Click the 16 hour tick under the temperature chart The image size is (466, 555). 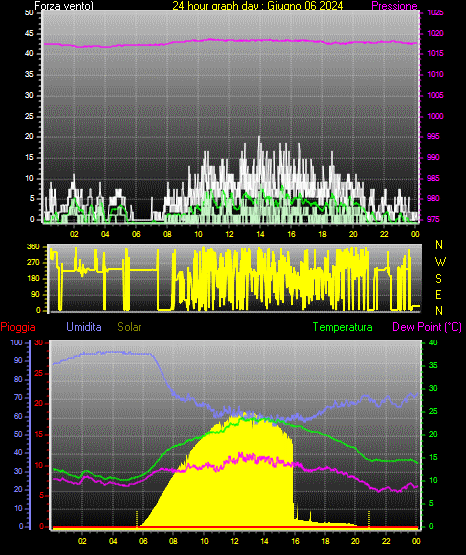coord(295,541)
